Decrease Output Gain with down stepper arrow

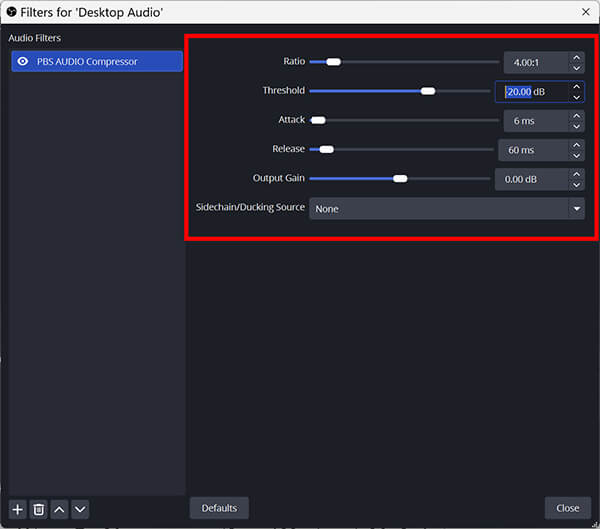tap(577, 184)
